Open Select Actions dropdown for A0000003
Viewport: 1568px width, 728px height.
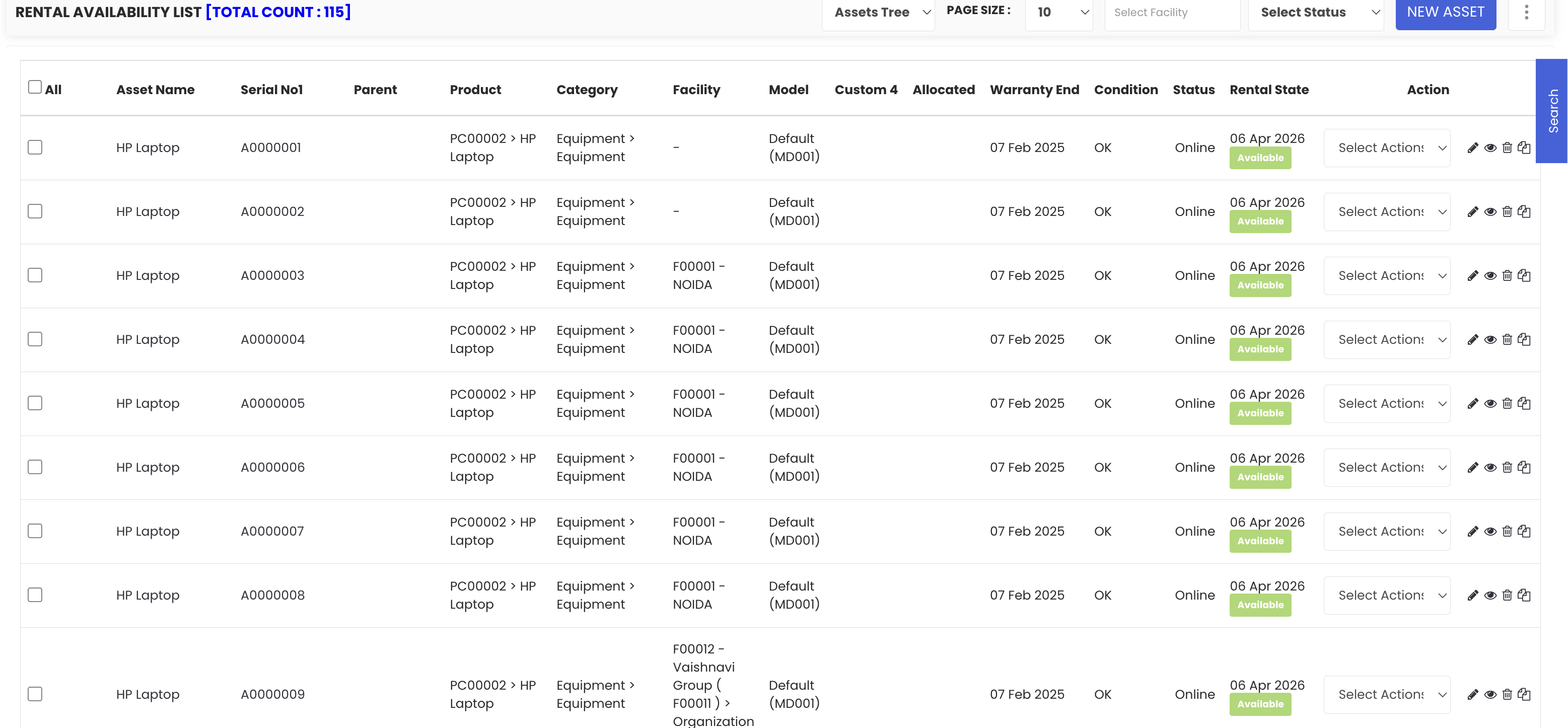pos(1387,276)
